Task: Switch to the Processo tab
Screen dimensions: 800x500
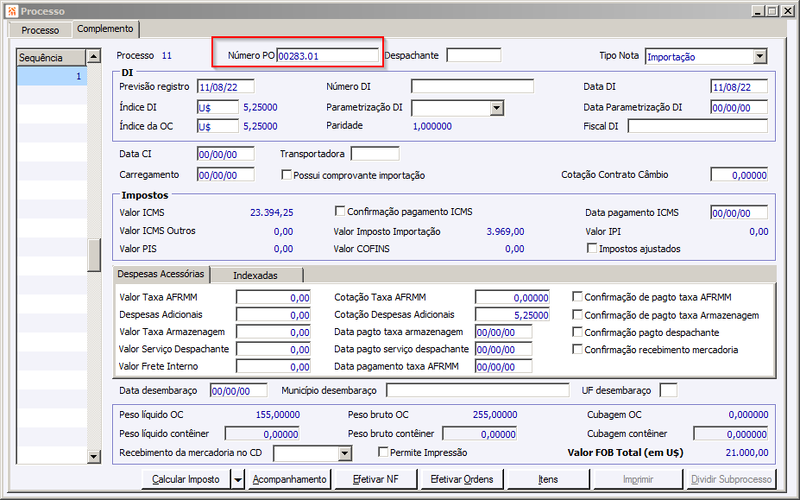Action: click(x=40, y=30)
